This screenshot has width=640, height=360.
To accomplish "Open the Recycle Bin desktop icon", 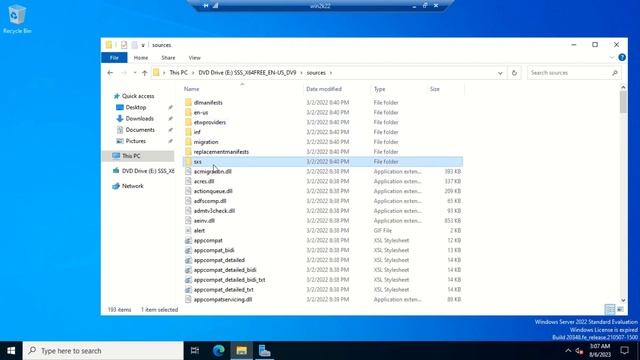I will pos(17,19).
